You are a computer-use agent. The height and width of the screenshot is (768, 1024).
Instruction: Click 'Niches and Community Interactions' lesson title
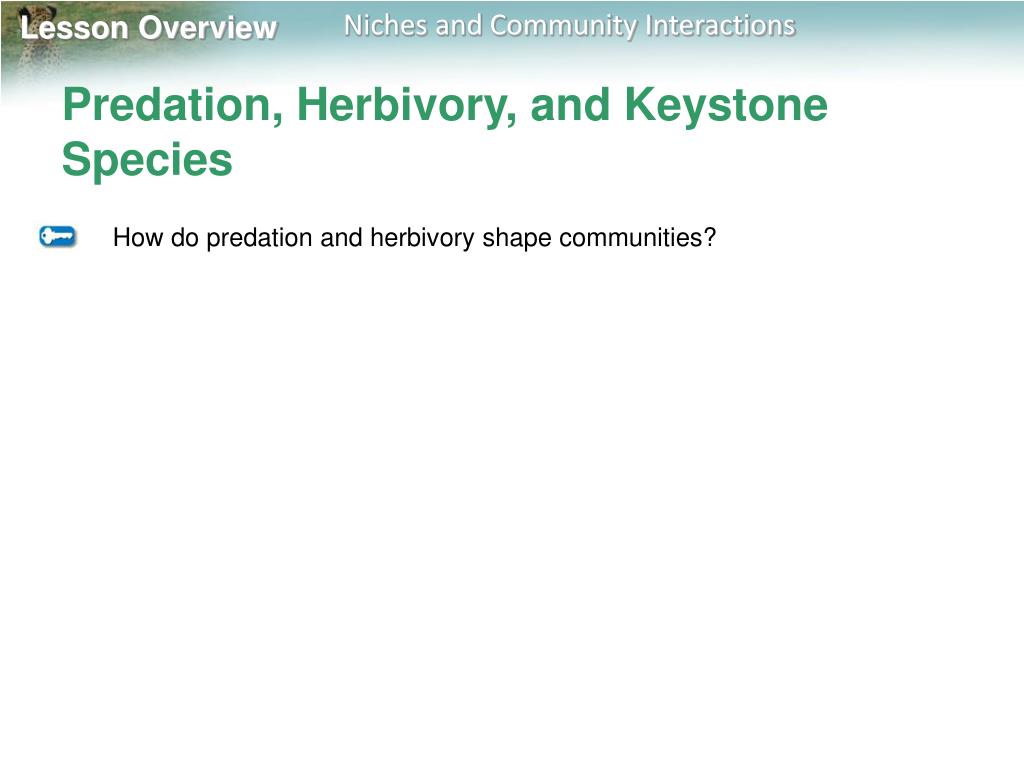tap(569, 26)
